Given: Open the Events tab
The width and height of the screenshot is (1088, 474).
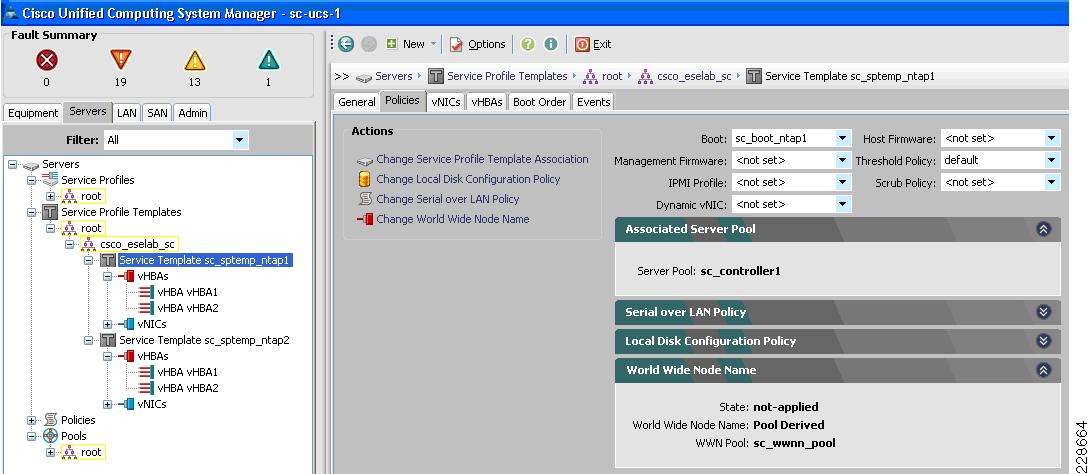Looking at the screenshot, I should point(593,102).
